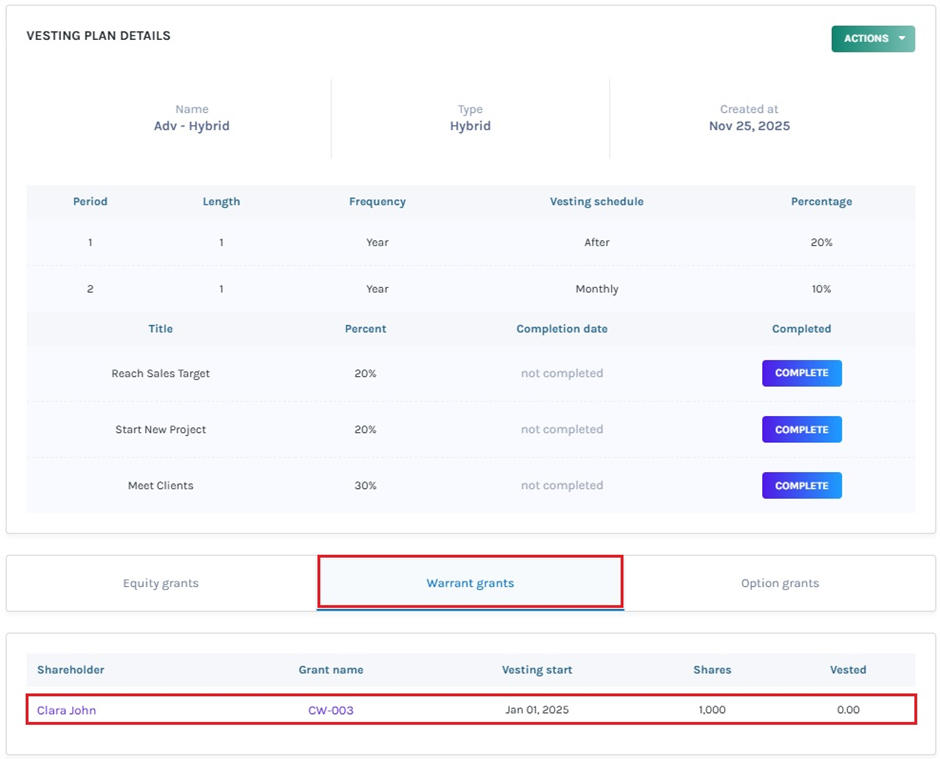
Task: Click the Percentage column header
Action: 821,201
